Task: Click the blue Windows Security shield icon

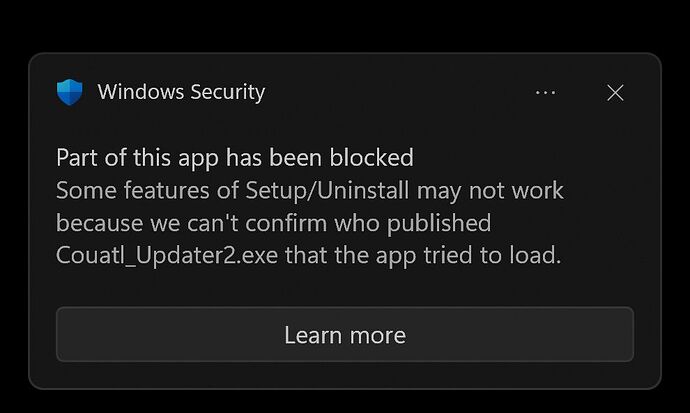Action: tap(70, 93)
